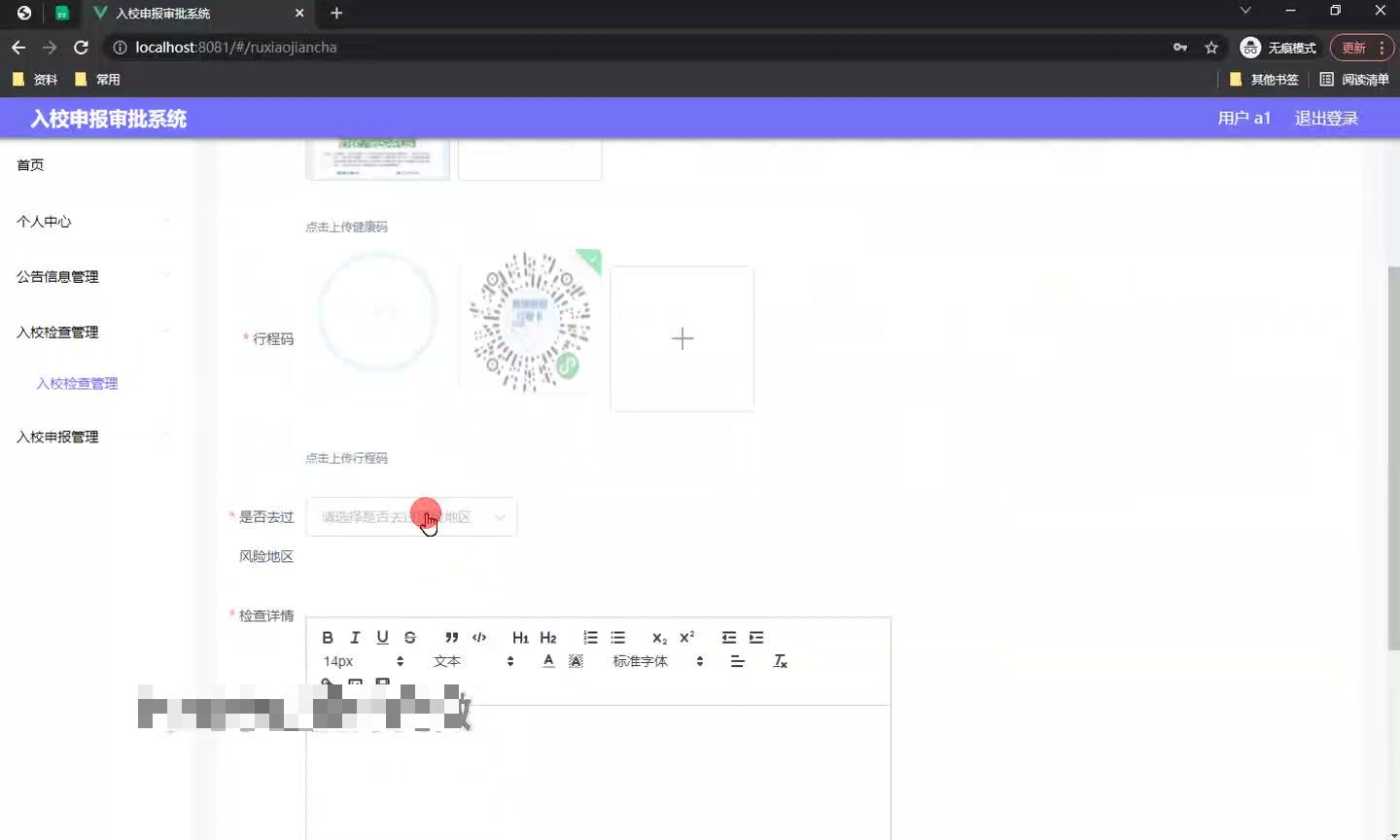Click inside the 检查详情 rich text area
Viewport: 1400px width, 840px height.
pyautogui.click(x=598, y=773)
